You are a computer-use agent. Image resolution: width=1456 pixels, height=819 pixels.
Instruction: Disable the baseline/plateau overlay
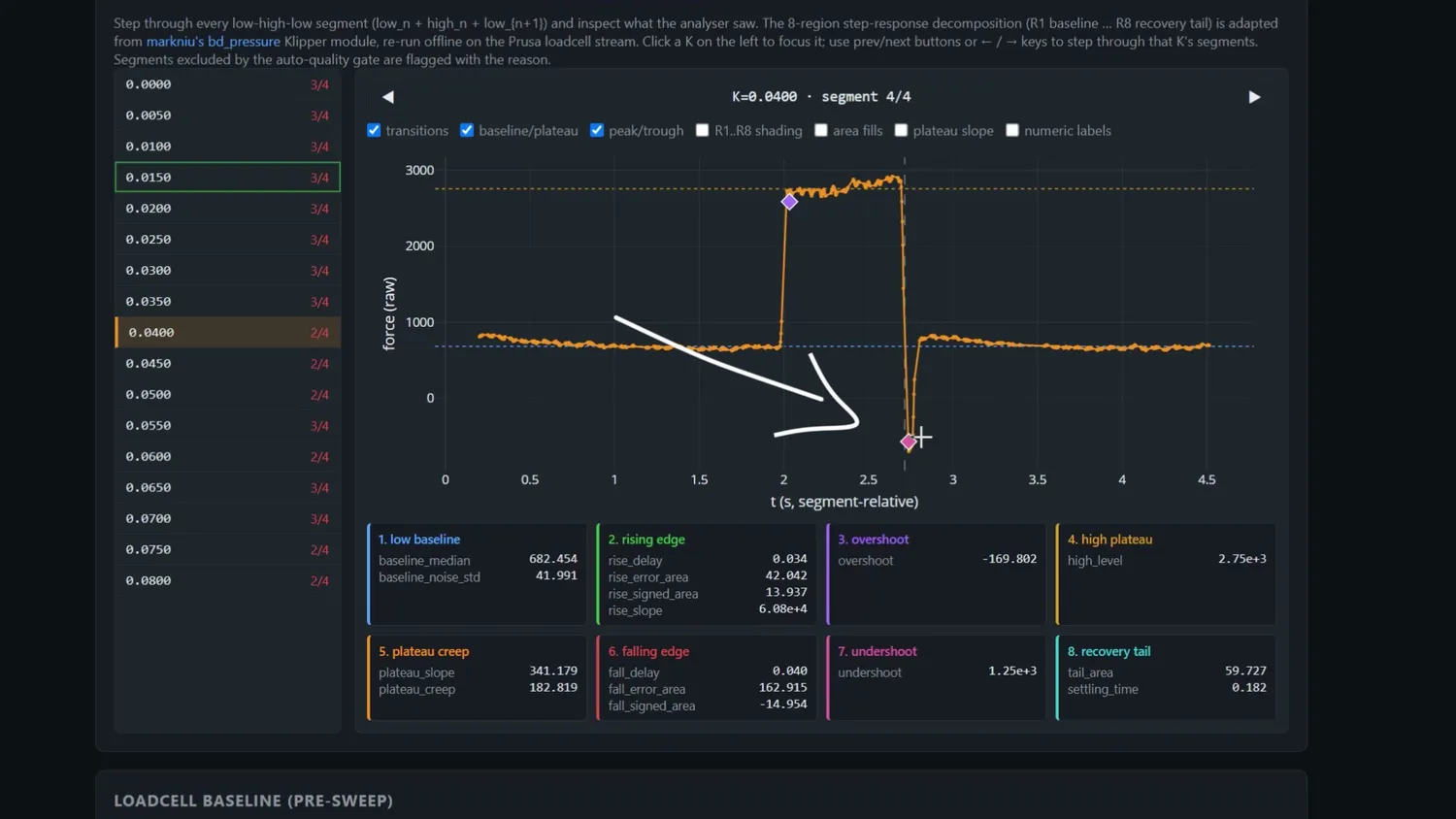click(467, 130)
